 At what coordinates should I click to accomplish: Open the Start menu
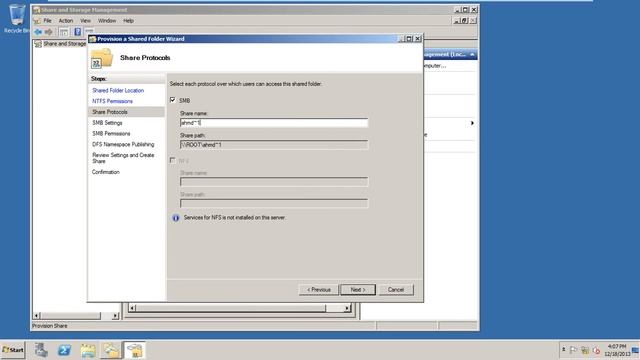[13, 350]
